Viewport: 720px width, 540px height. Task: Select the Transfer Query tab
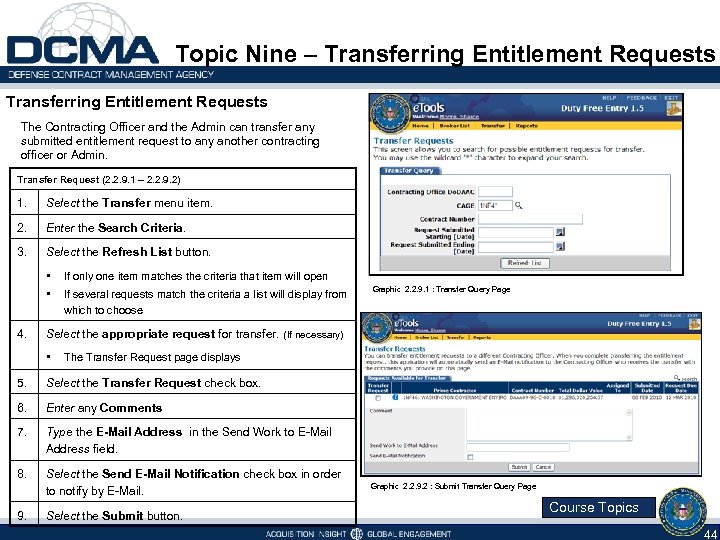[412, 171]
